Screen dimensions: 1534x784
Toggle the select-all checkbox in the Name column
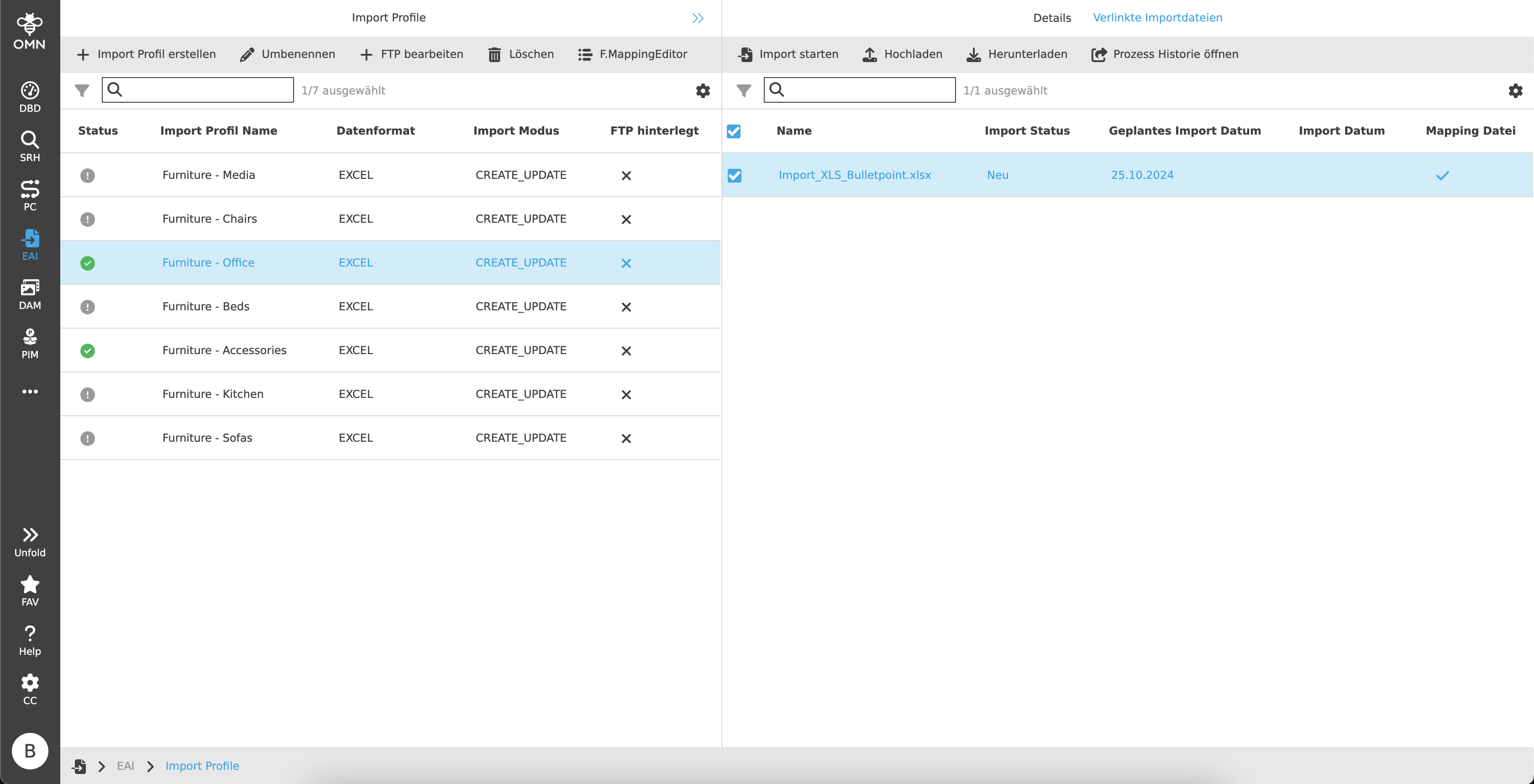tap(734, 131)
